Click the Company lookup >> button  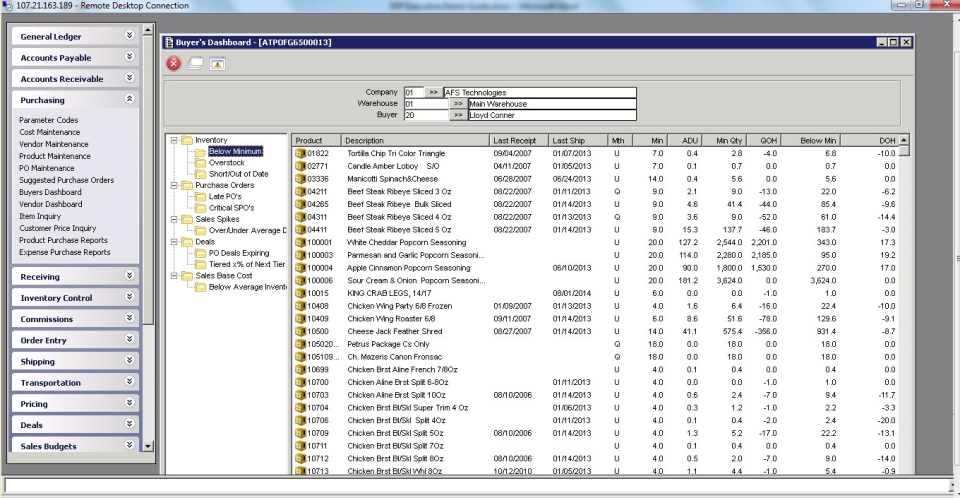pyautogui.click(x=433, y=93)
